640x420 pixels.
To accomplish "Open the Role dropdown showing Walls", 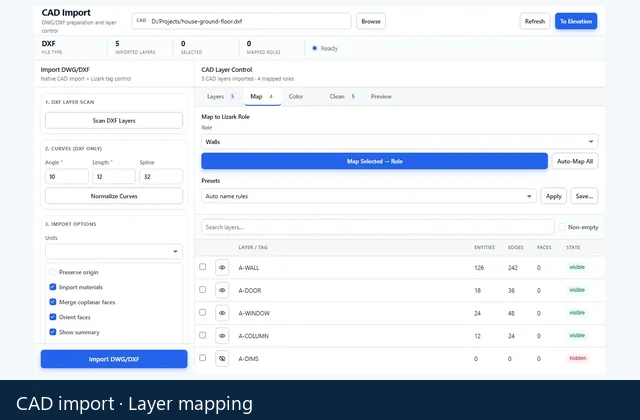I will click(x=400, y=142).
